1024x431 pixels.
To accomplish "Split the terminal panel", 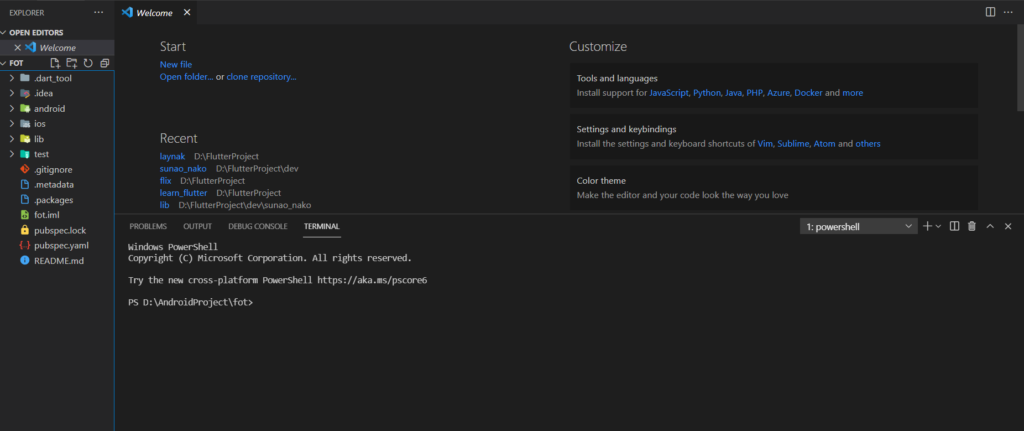I will (x=954, y=227).
